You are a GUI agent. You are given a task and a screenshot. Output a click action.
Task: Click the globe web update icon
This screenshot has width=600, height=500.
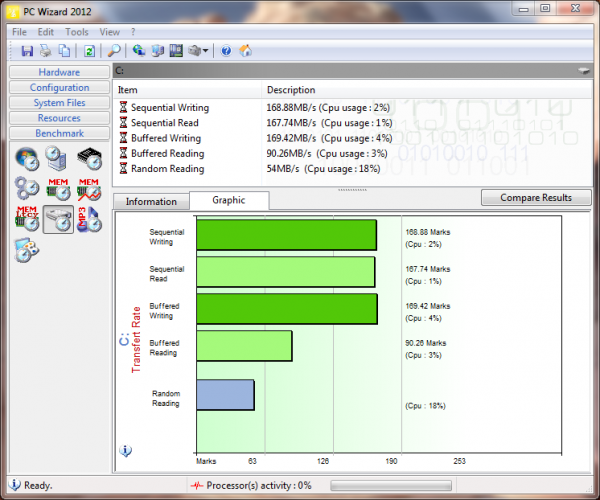(139, 50)
